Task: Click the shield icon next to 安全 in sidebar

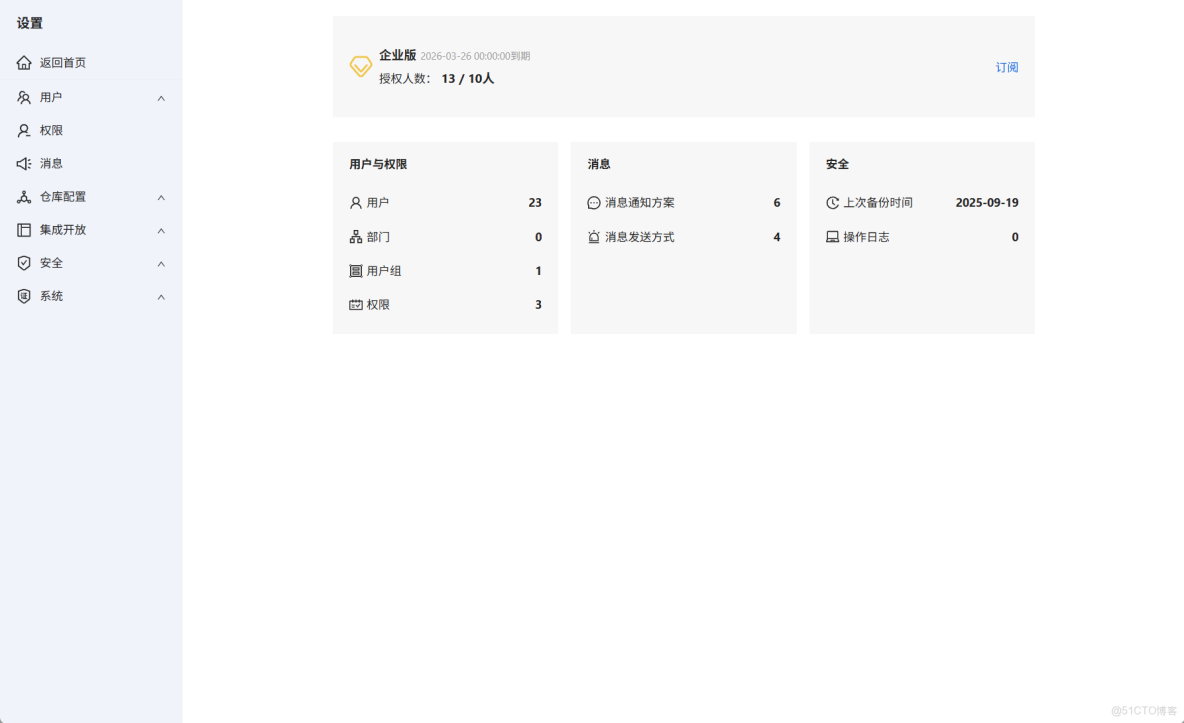Action: 24,263
